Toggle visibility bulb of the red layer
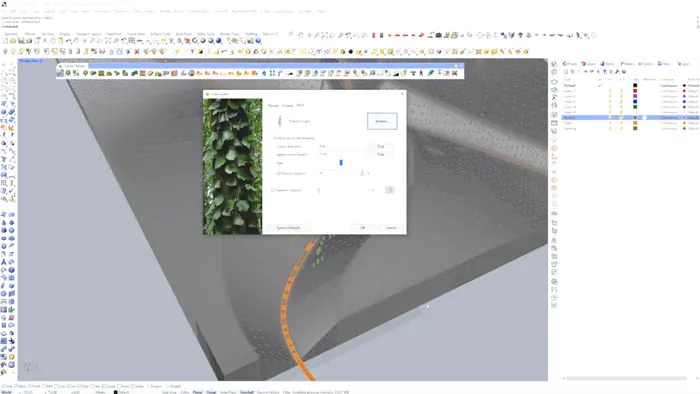The height and width of the screenshot is (394, 700). (610, 91)
